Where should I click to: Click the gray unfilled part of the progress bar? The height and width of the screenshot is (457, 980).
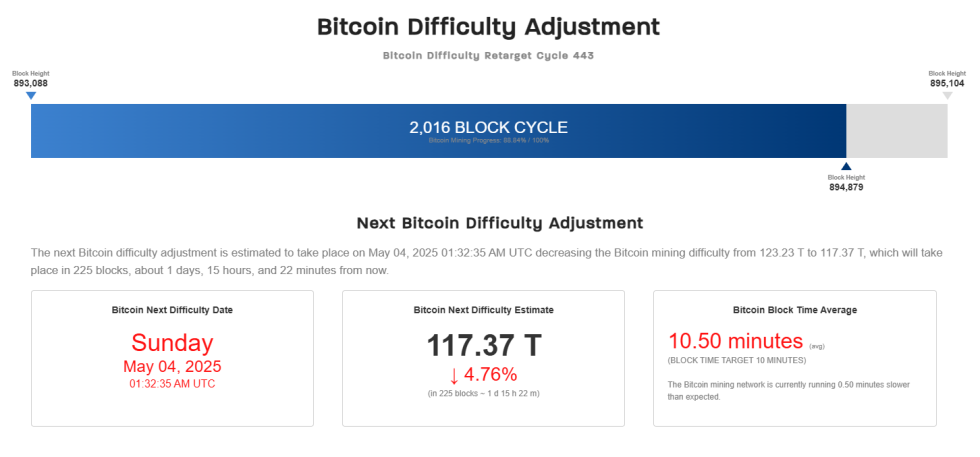(x=897, y=131)
